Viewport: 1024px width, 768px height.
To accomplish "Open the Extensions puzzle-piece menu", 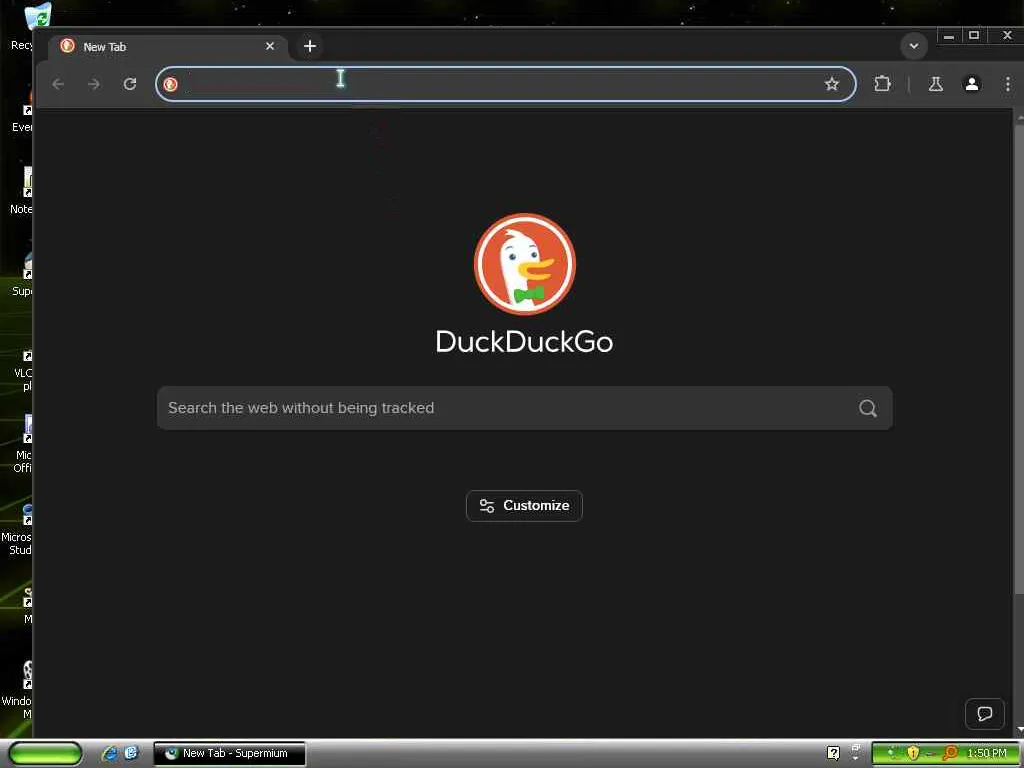I will click(x=882, y=84).
